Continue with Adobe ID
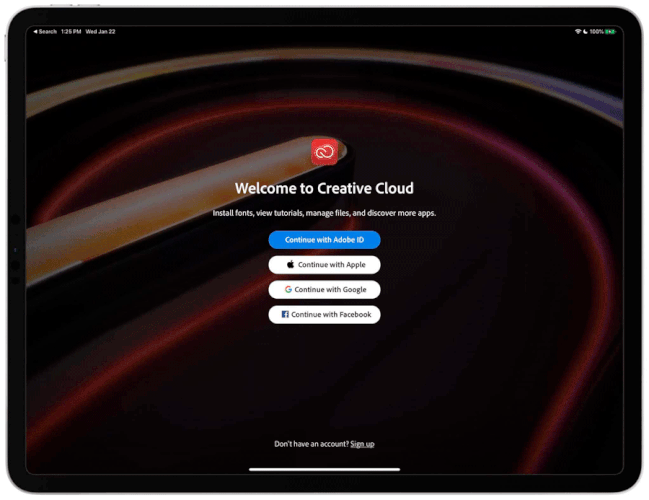The height and width of the screenshot is (500, 649). coord(324,240)
